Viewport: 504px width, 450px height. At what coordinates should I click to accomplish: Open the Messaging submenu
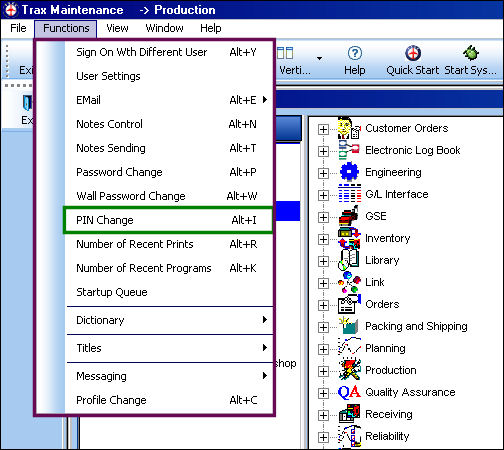click(x=169, y=376)
